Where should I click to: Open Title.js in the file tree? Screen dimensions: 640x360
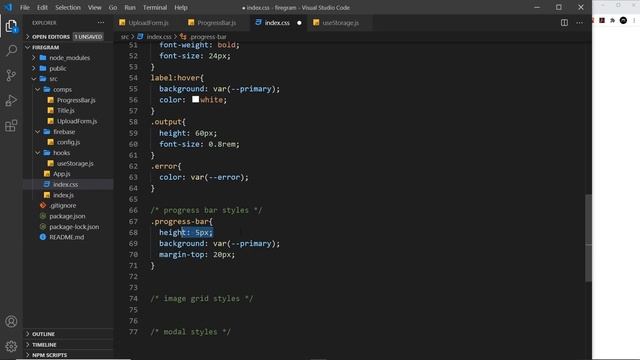[66, 111]
